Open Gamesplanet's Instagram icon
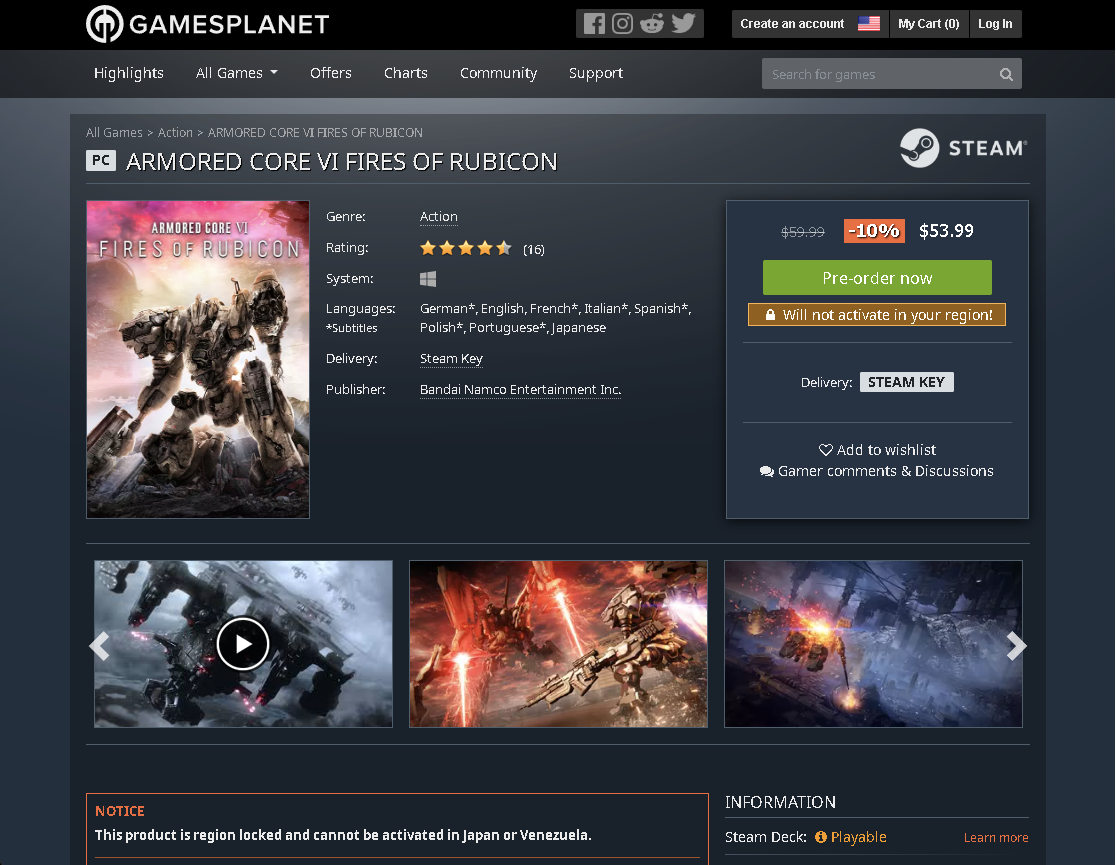Image resolution: width=1116 pixels, height=865 pixels. click(x=624, y=23)
